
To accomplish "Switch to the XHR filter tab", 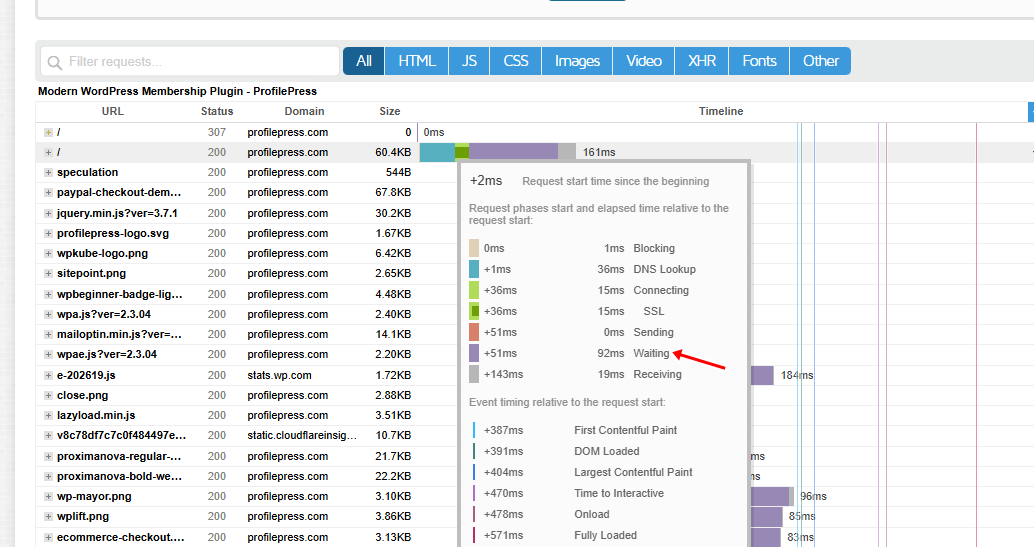I will 702,61.
